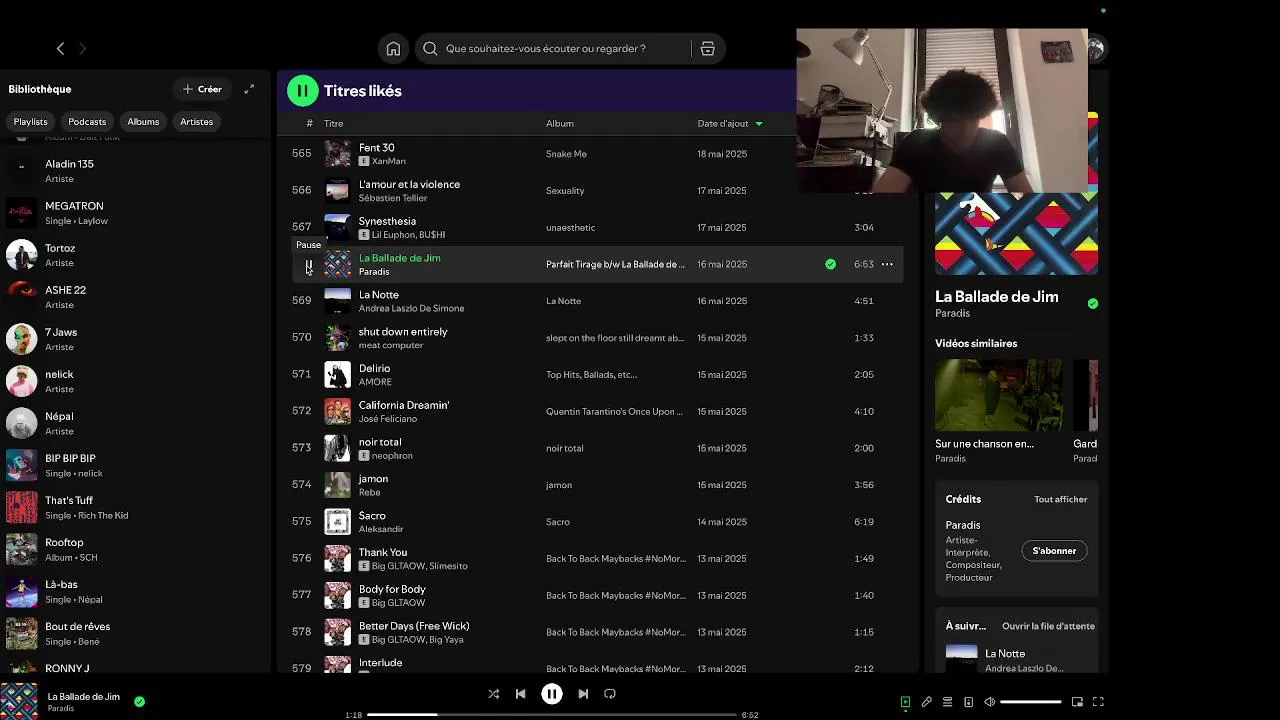
Task: Expand the library to full screen
Action: [249, 89]
